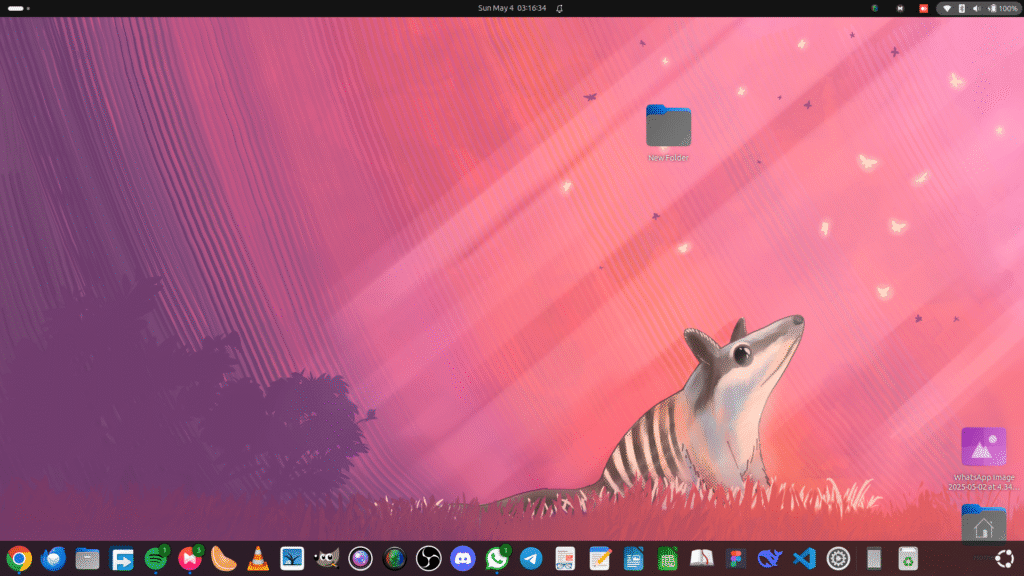Open system Settings gear icon

pyautogui.click(x=839, y=559)
